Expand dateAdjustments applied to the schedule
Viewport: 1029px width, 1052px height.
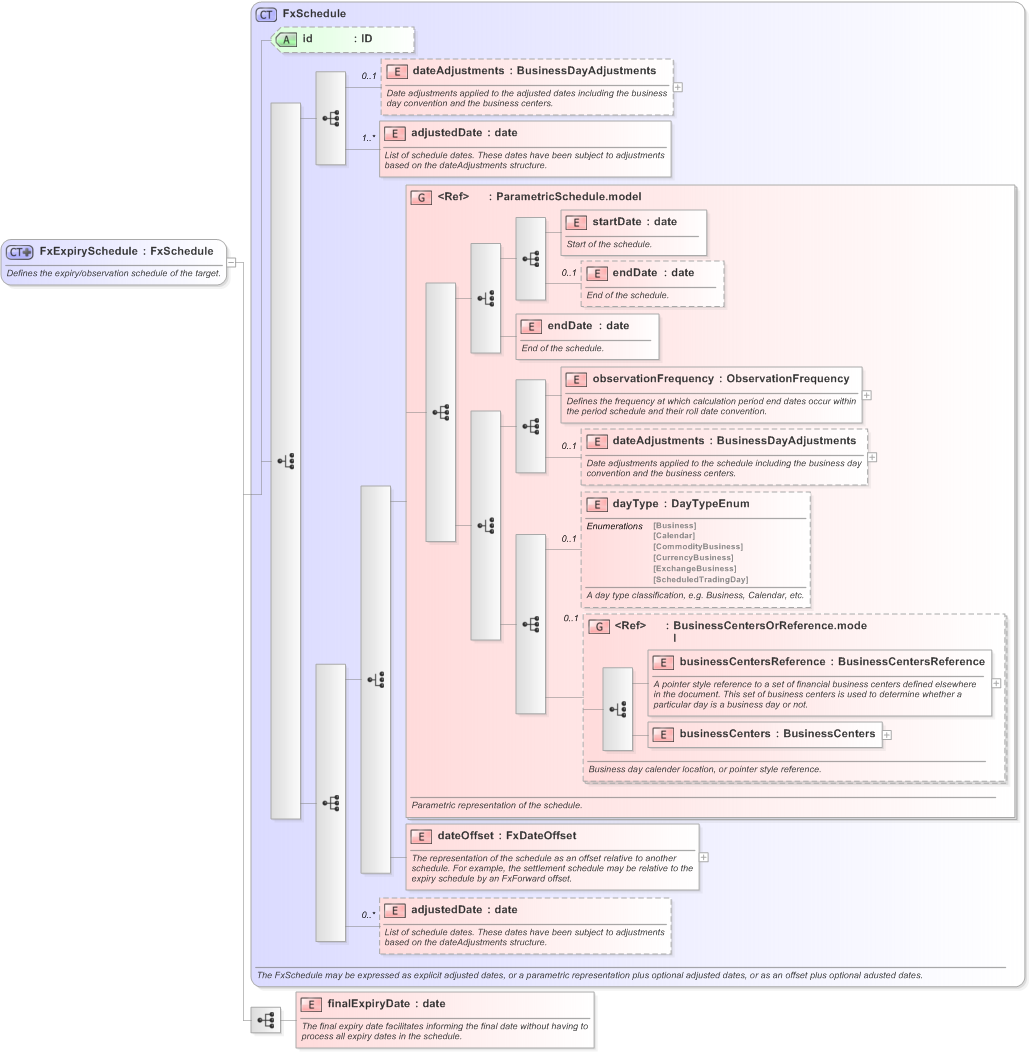click(x=872, y=458)
